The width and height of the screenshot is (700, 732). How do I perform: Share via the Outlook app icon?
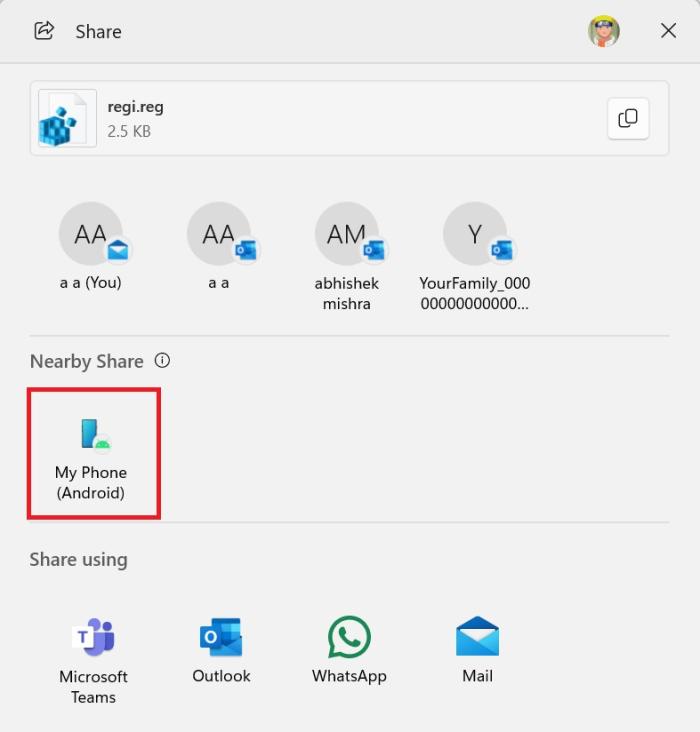221,637
